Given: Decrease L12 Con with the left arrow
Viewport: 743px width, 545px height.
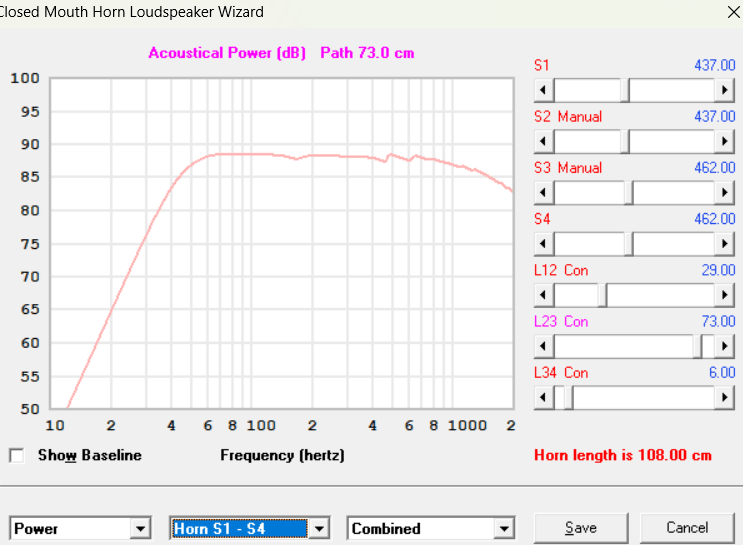Looking at the screenshot, I should tap(544, 295).
